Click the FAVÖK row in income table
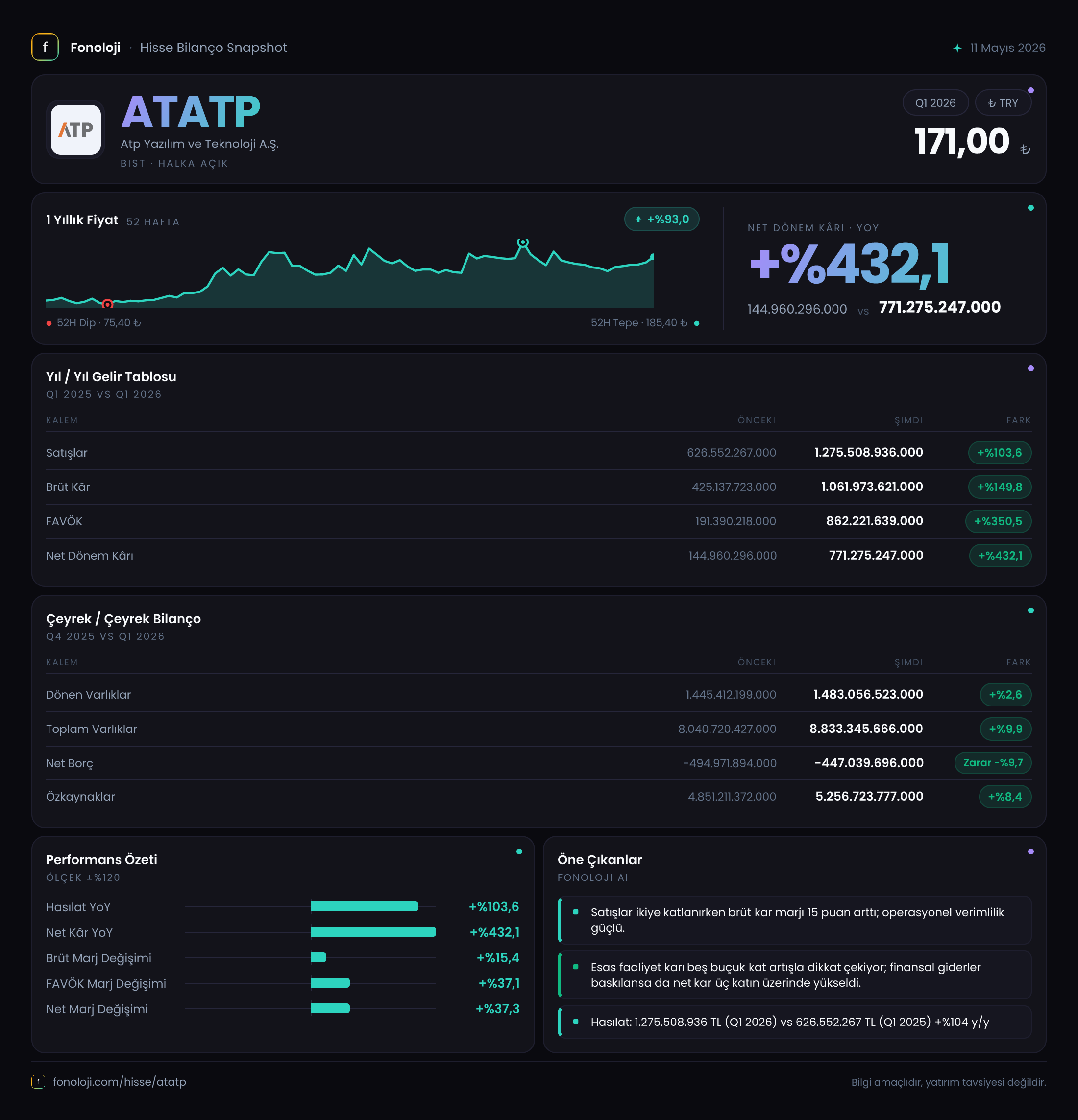This screenshot has height=1120, width=1078. tap(539, 521)
